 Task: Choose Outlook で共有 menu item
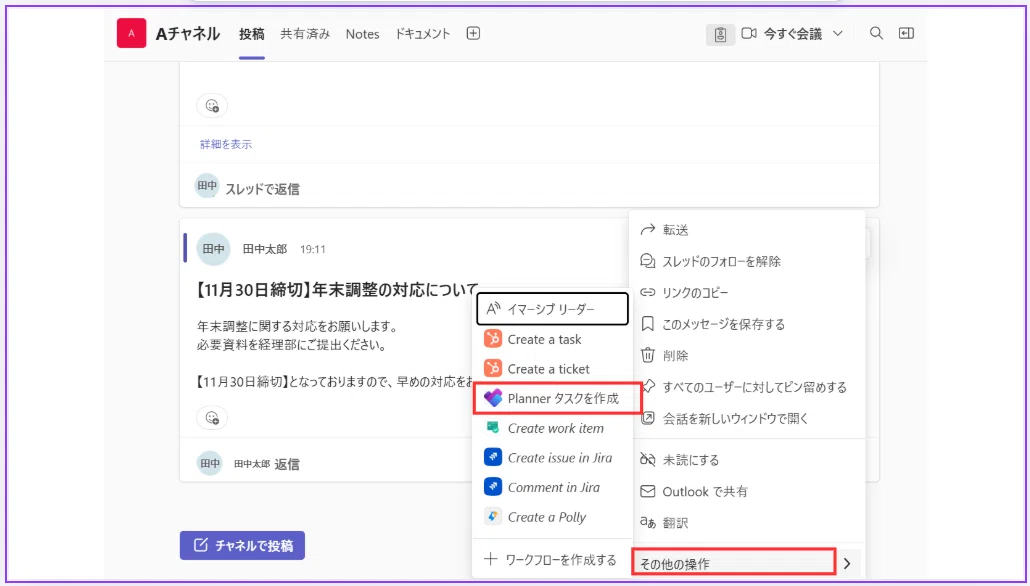[x=747, y=491]
